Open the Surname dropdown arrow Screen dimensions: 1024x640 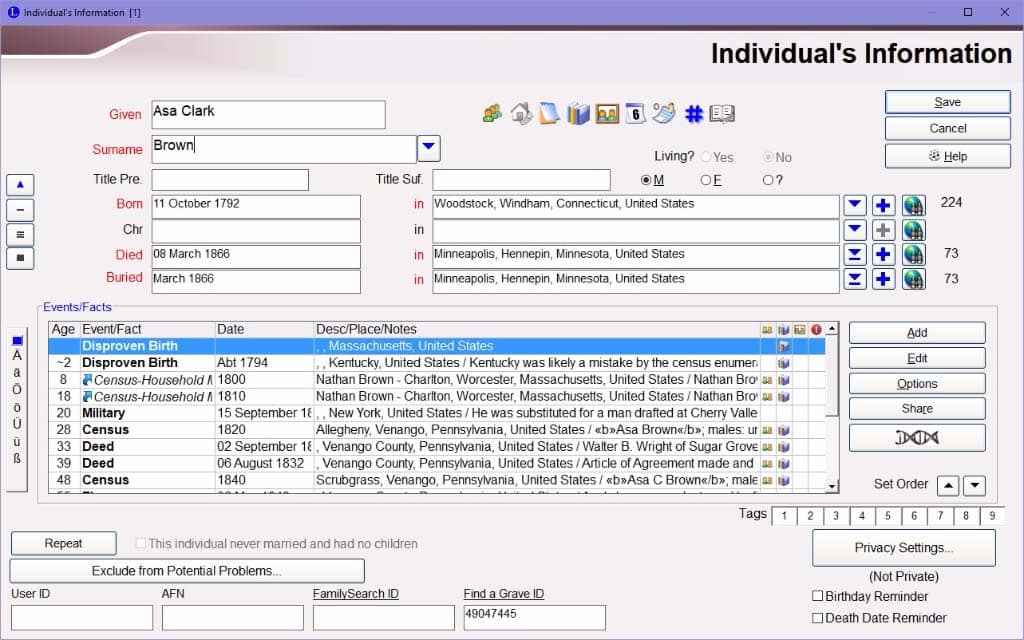pos(429,149)
